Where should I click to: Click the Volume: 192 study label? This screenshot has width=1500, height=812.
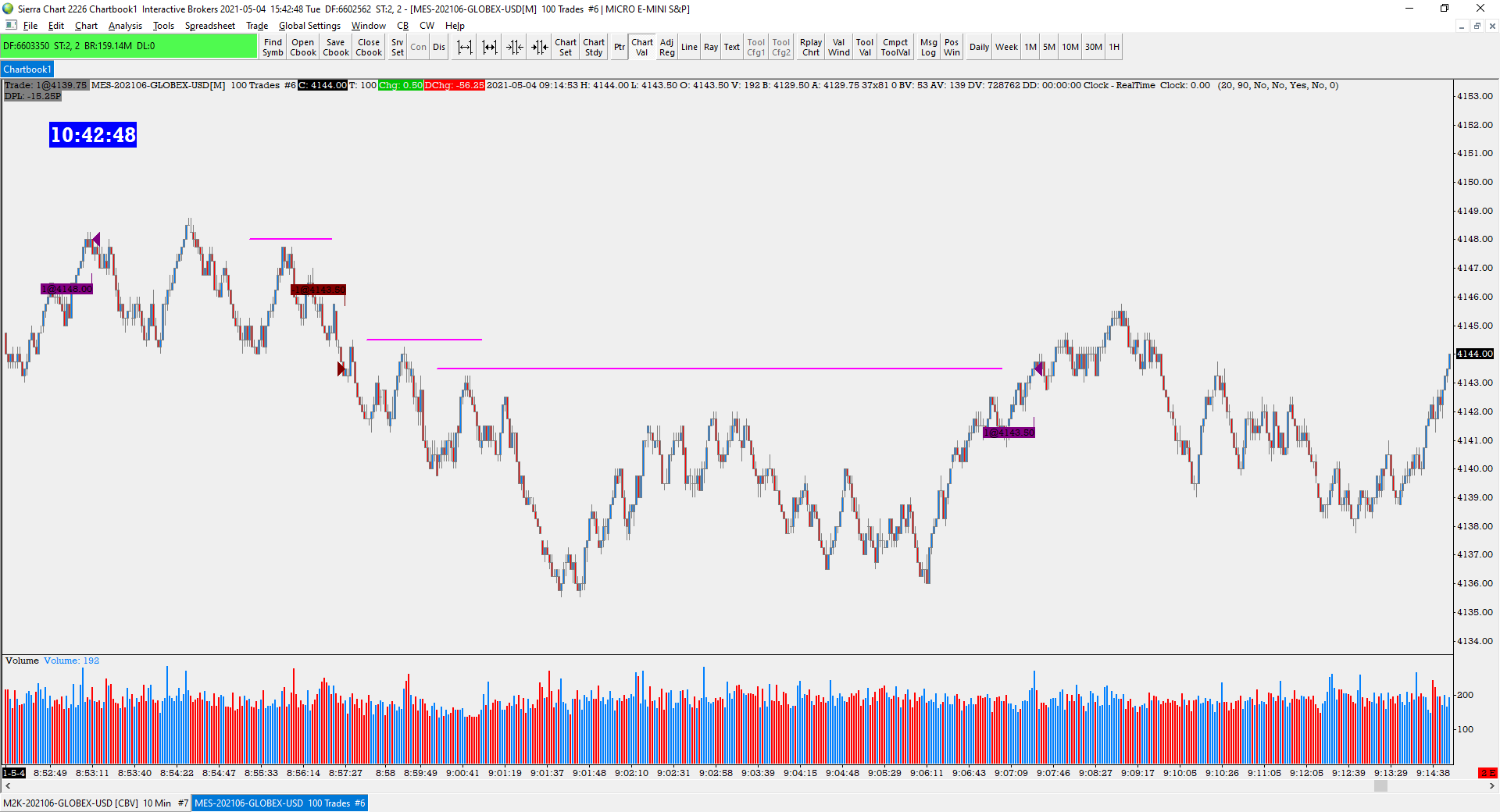[x=71, y=661]
